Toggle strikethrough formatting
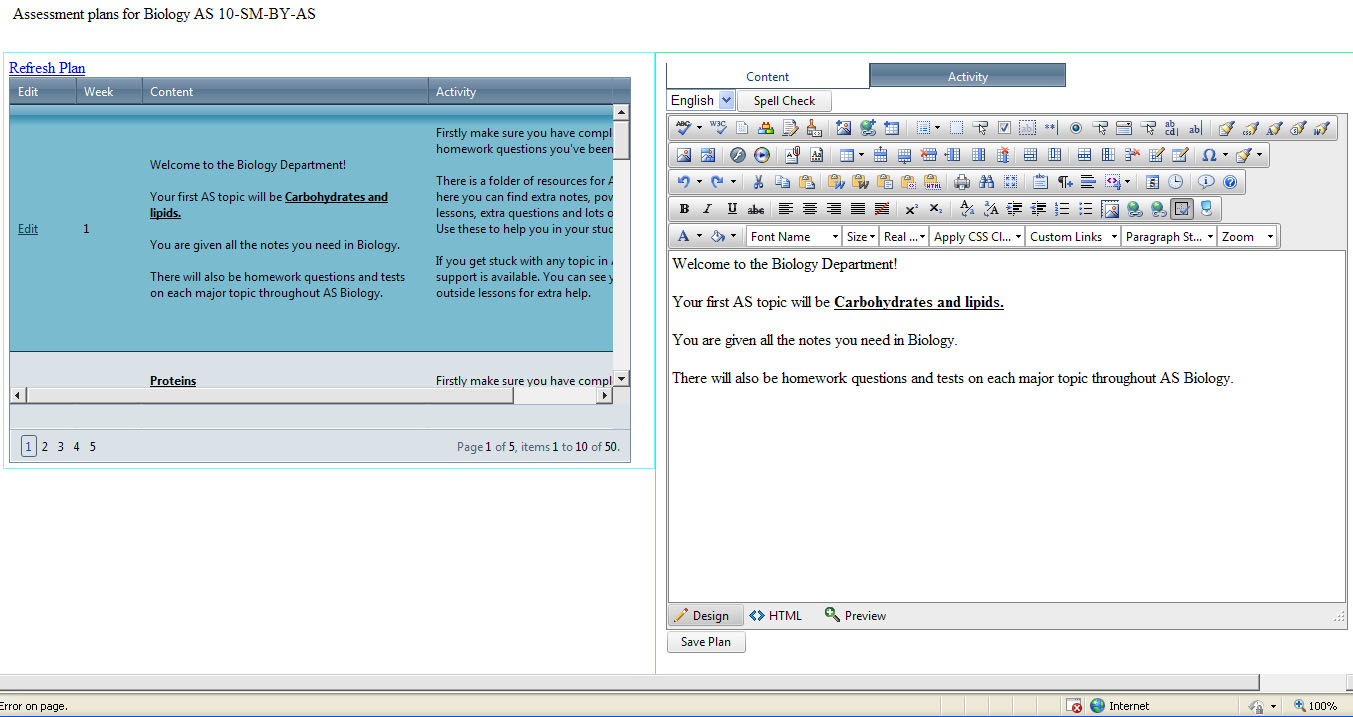 (755, 209)
